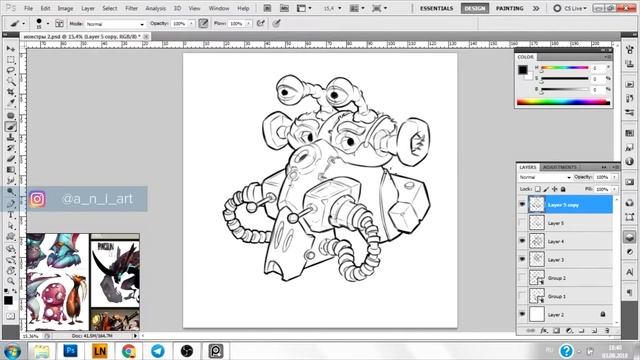
Task: Click the document zoom percentage field
Action: point(31,336)
